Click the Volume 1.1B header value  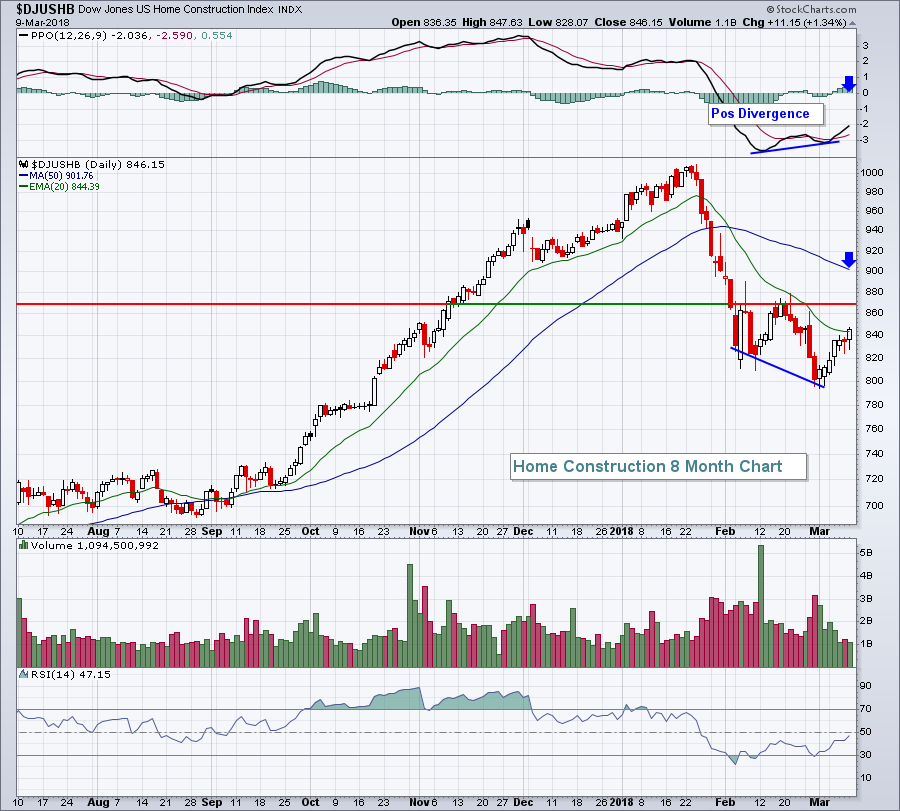tap(702, 22)
